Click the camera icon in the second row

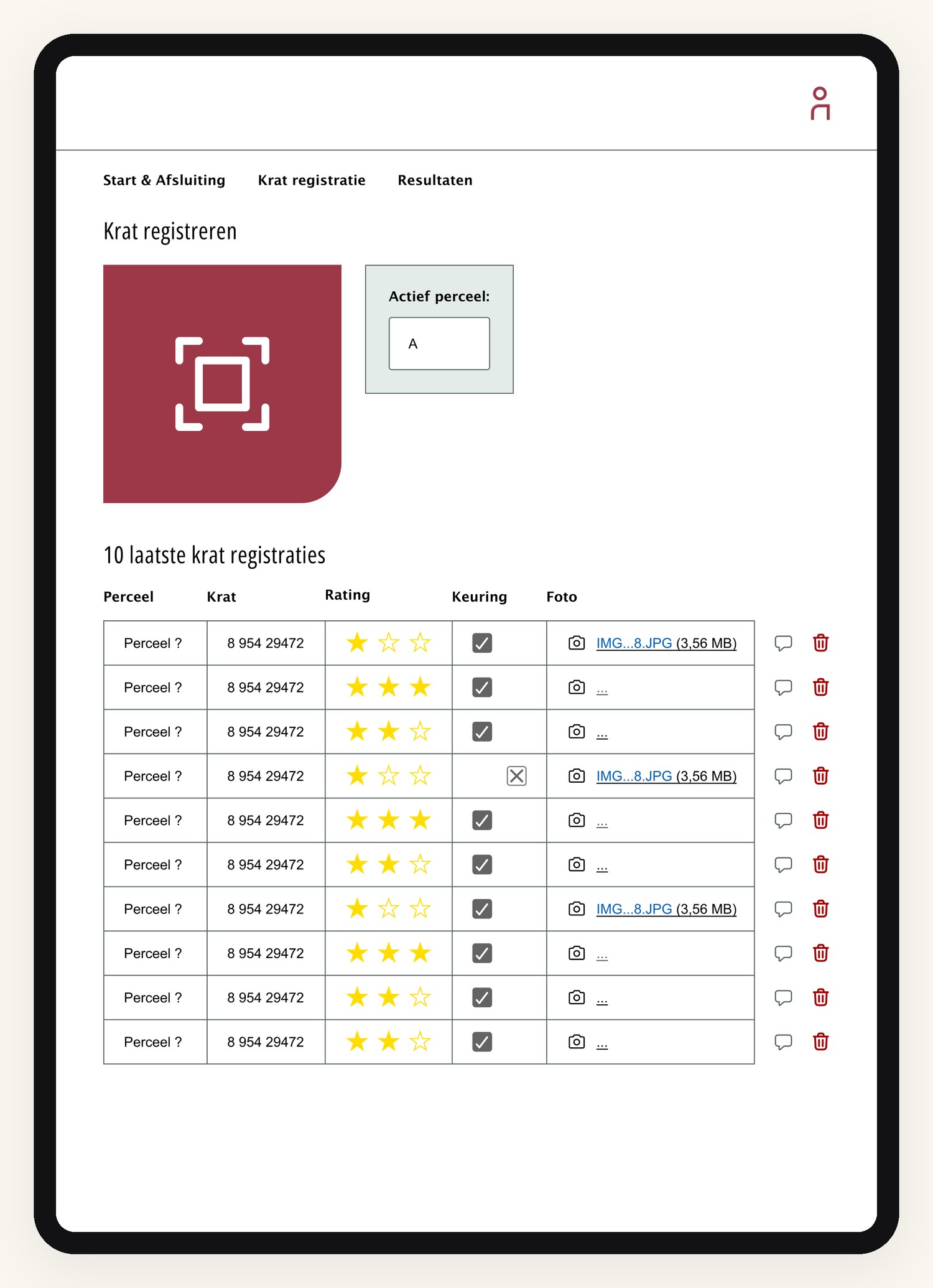click(x=577, y=687)
